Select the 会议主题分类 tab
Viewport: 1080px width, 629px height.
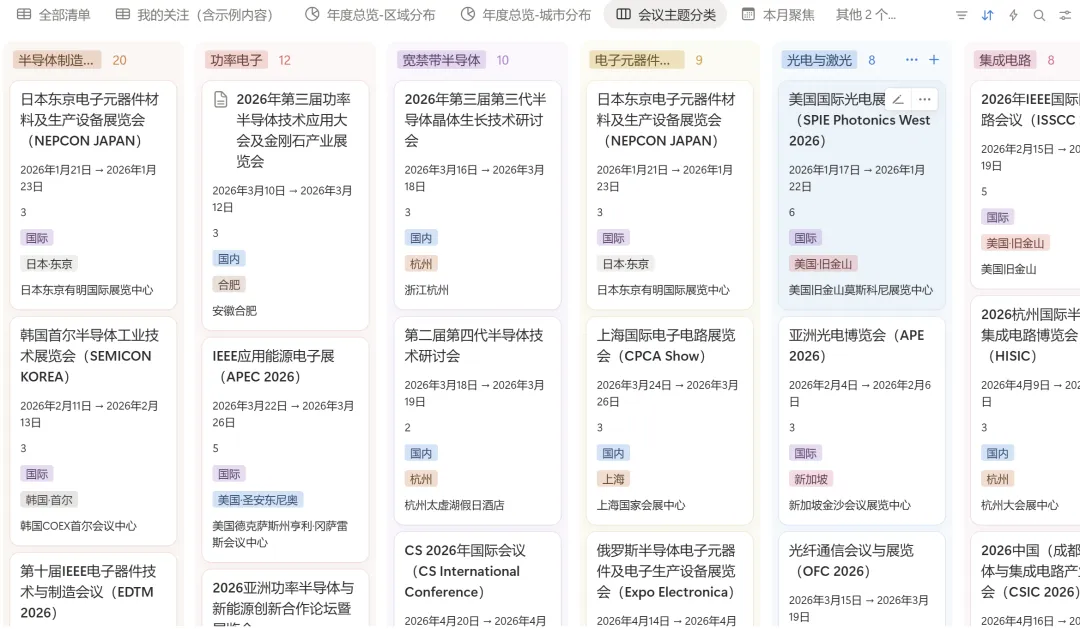click(x=665, y=14)
